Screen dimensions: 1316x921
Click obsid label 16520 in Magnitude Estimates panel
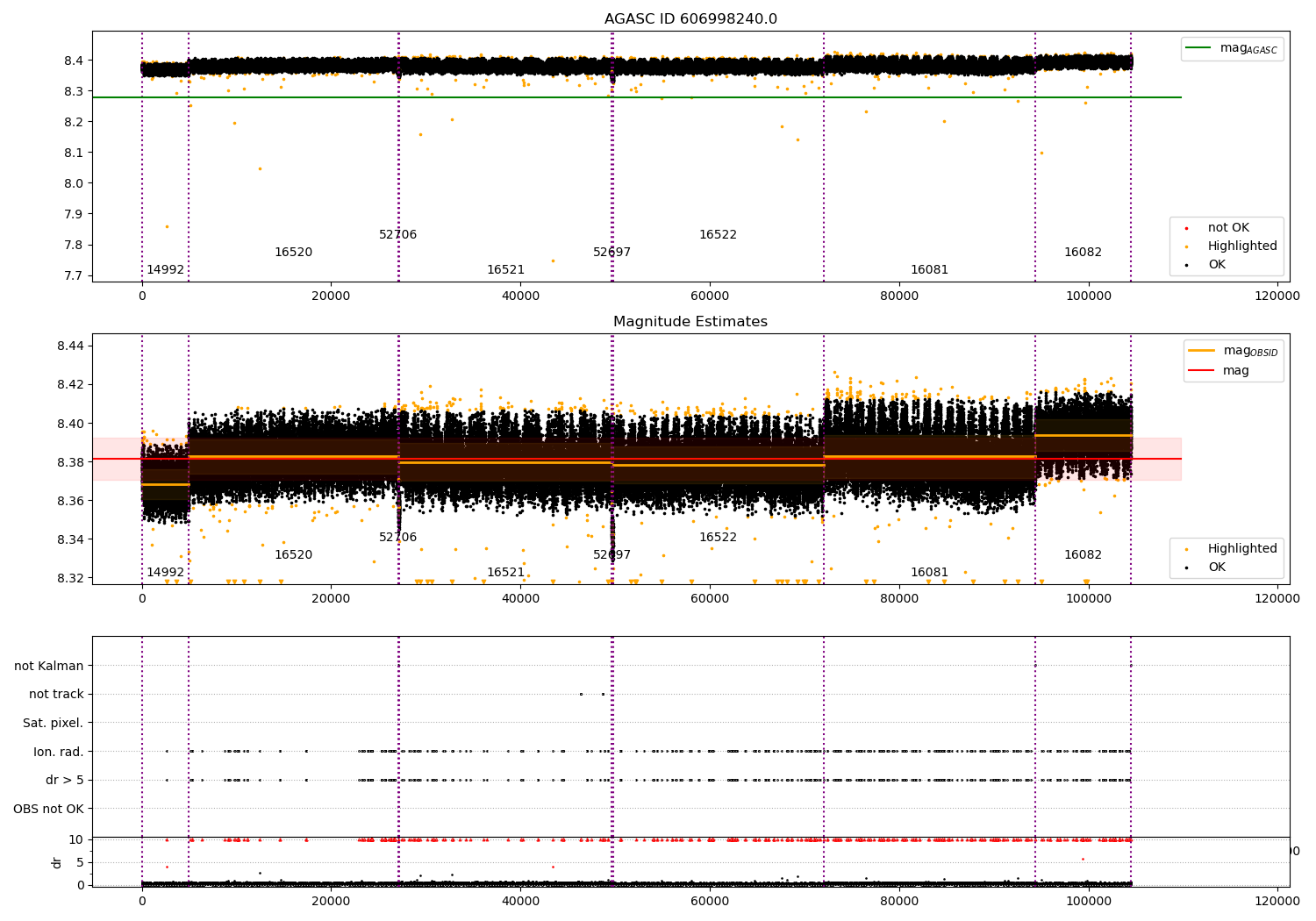coord(293,555)
